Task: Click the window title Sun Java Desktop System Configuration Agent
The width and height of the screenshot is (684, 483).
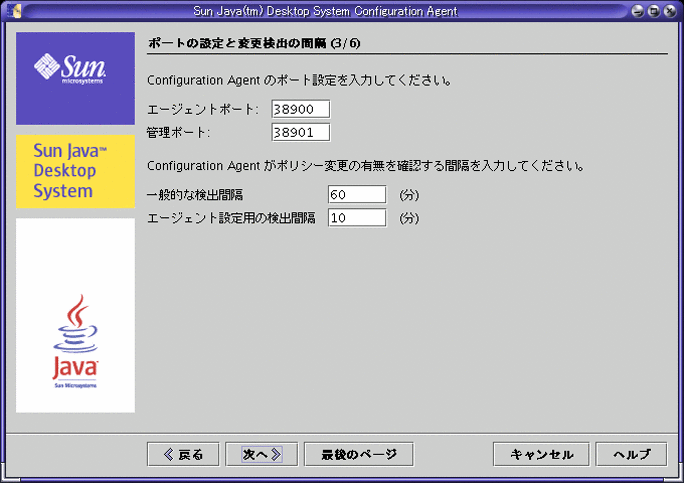Action: click(x=325, y=11)
